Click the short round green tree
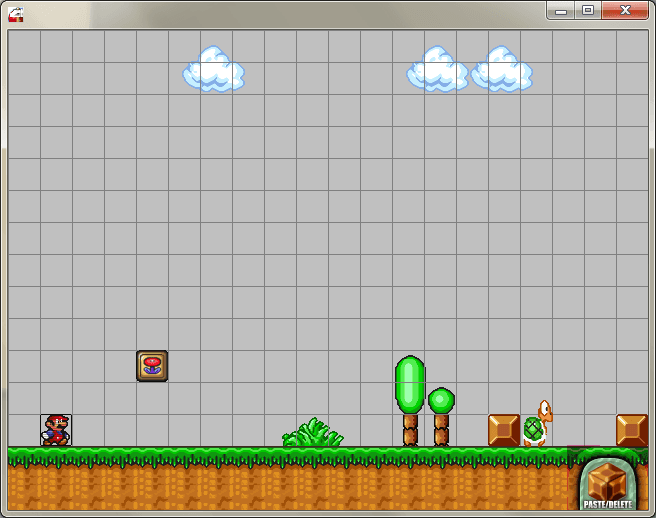656x518 pixels. point(441,417)
